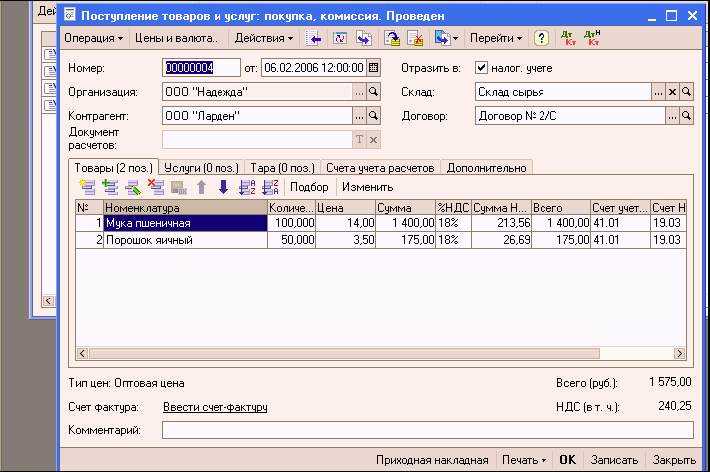Click the Подбор button in table toolbar
This screenshot has width=710, height=472.
(x=309, y=186)
